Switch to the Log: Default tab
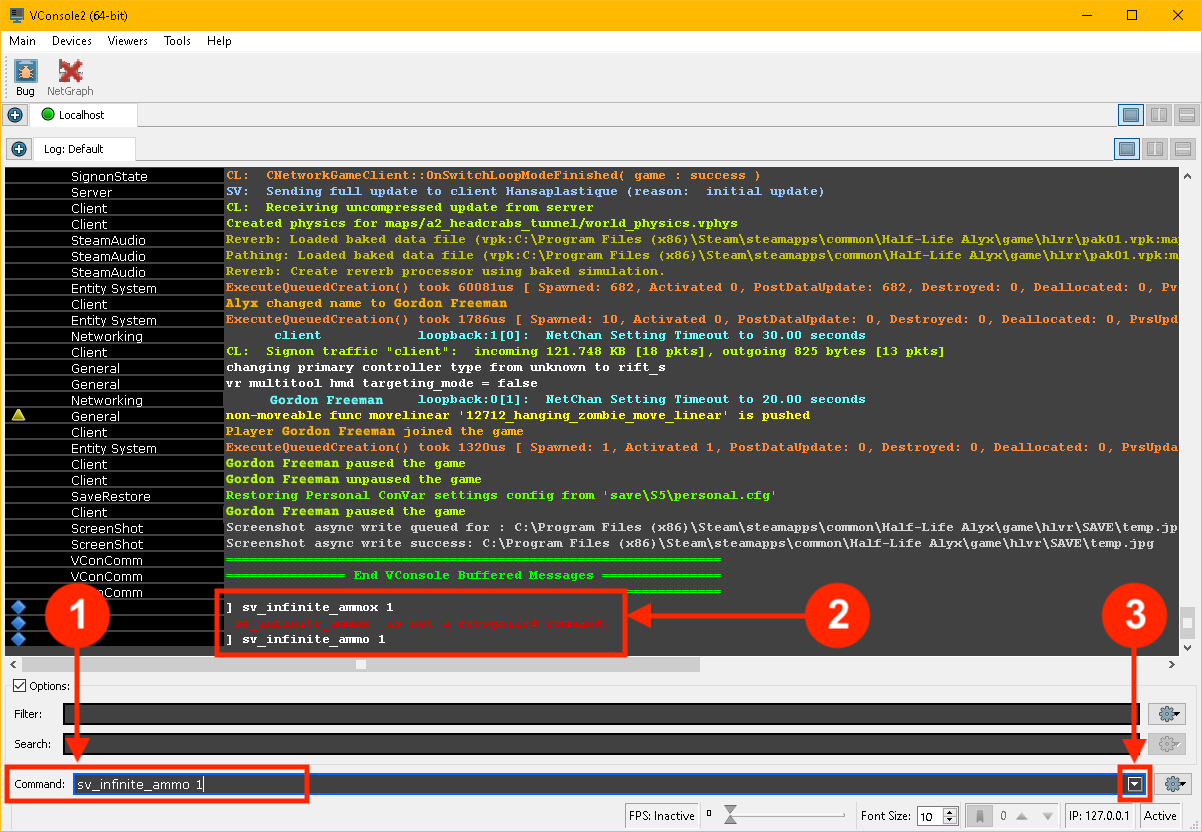 [86, 149]
